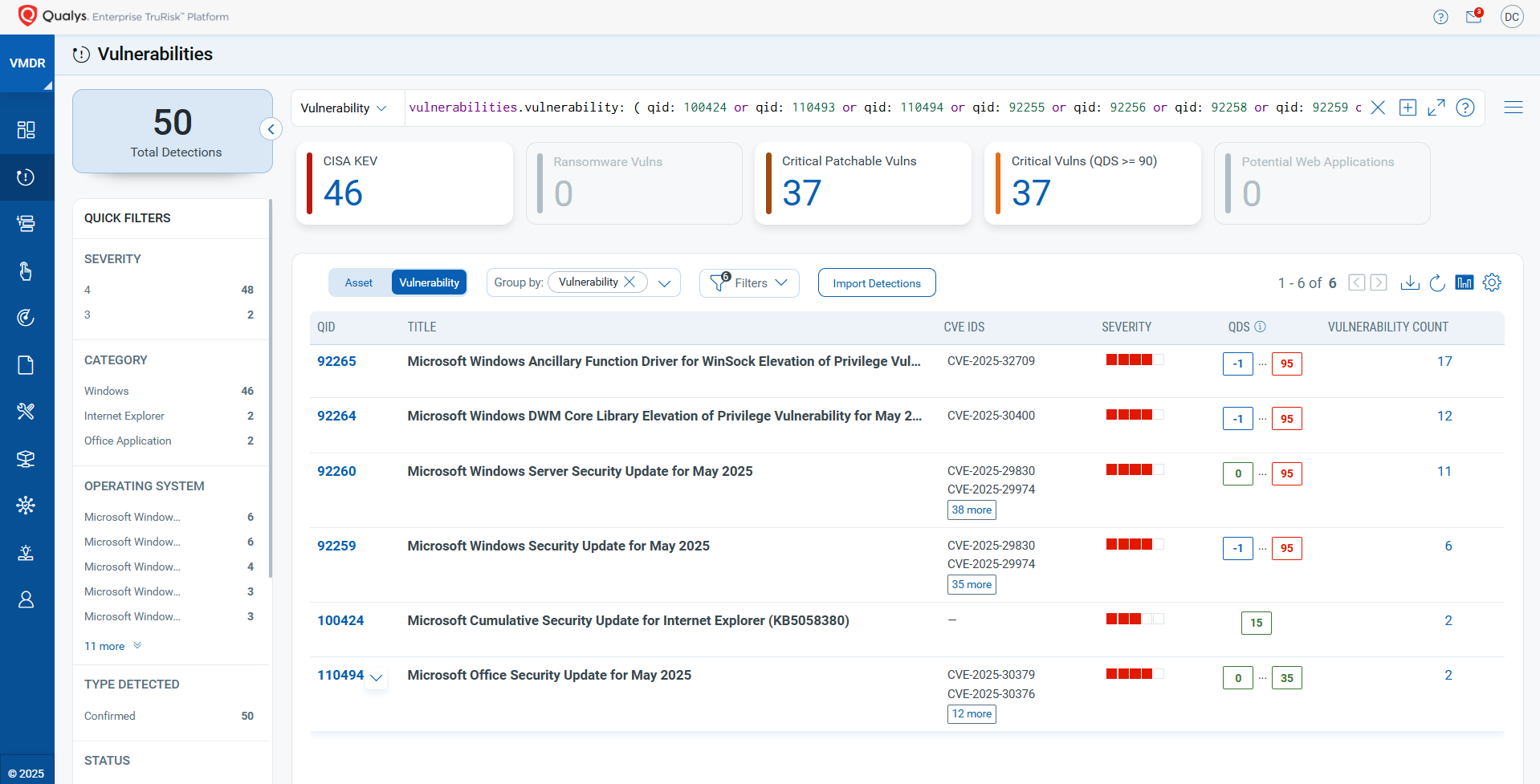Click the hand pointer icon in the sidebar
1540x784 pixels.
coord(26,271)
